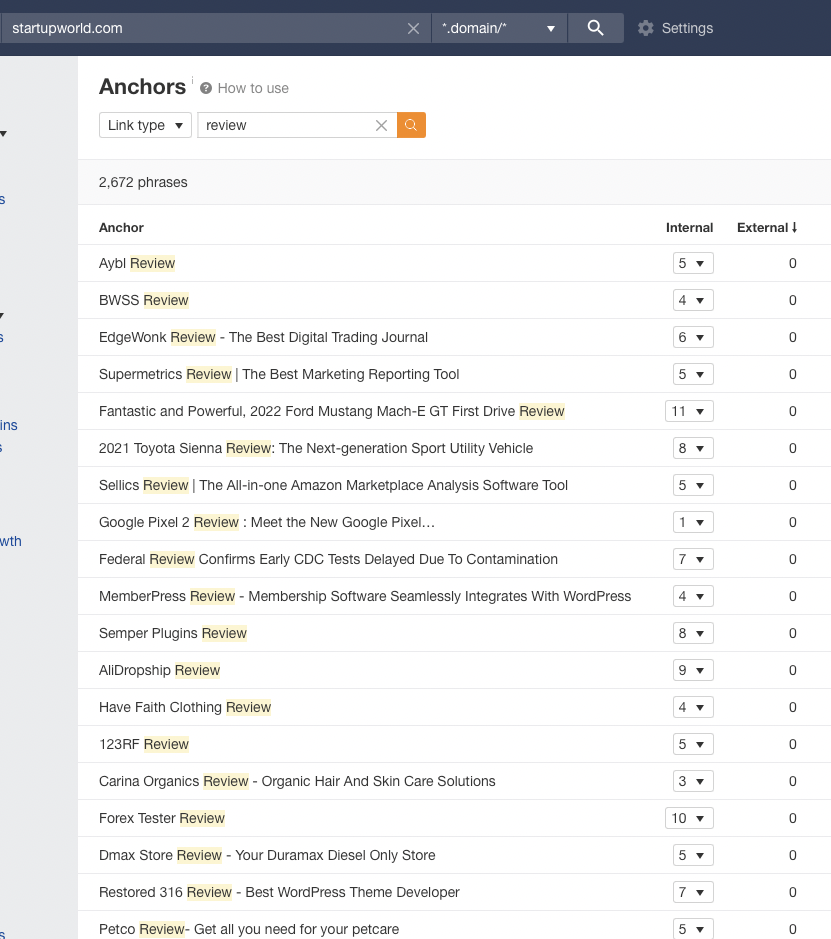Expand internal count for EdgeWonk Review row

point(693,337)
